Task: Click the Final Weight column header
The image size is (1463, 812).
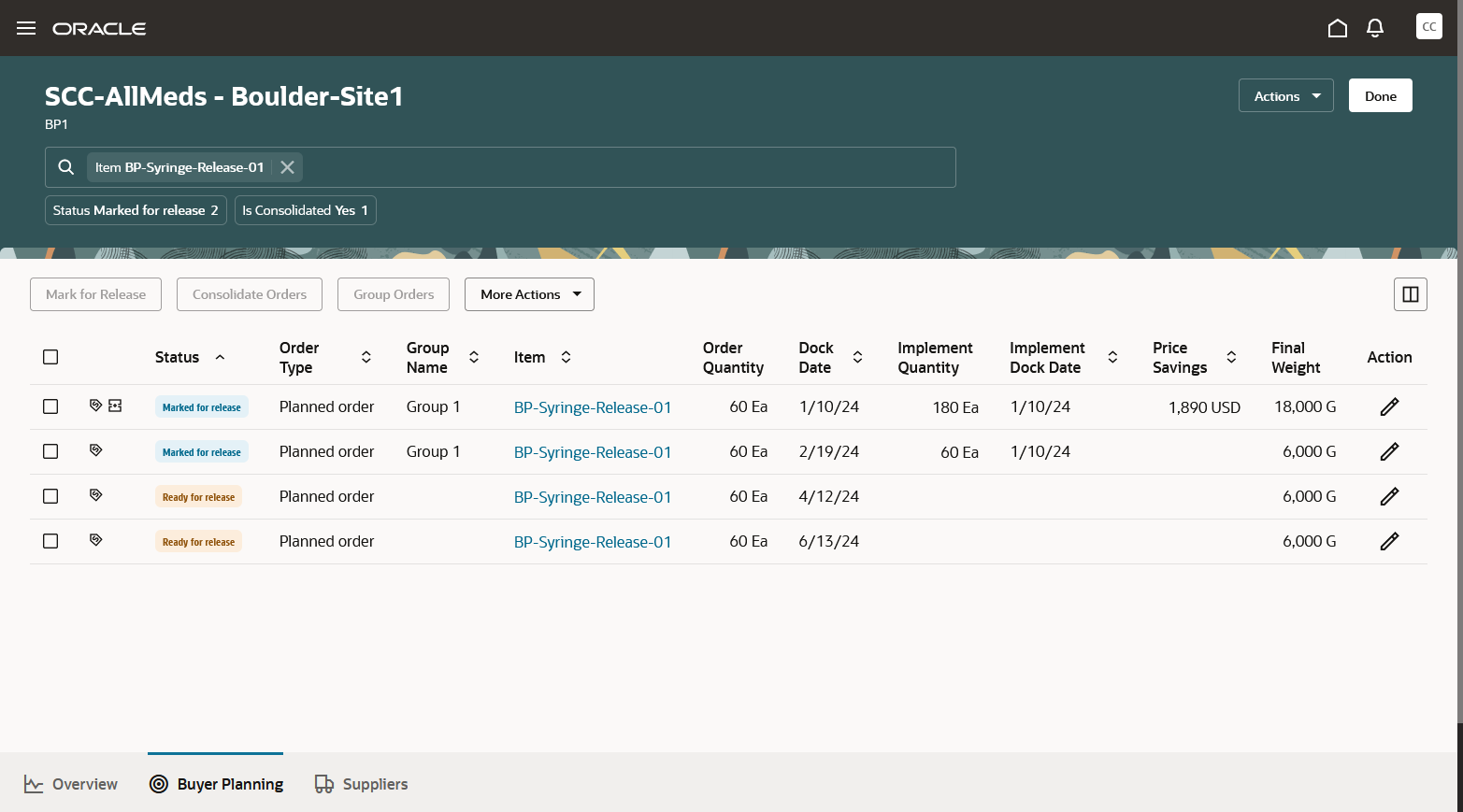Action: point(1296,357)
